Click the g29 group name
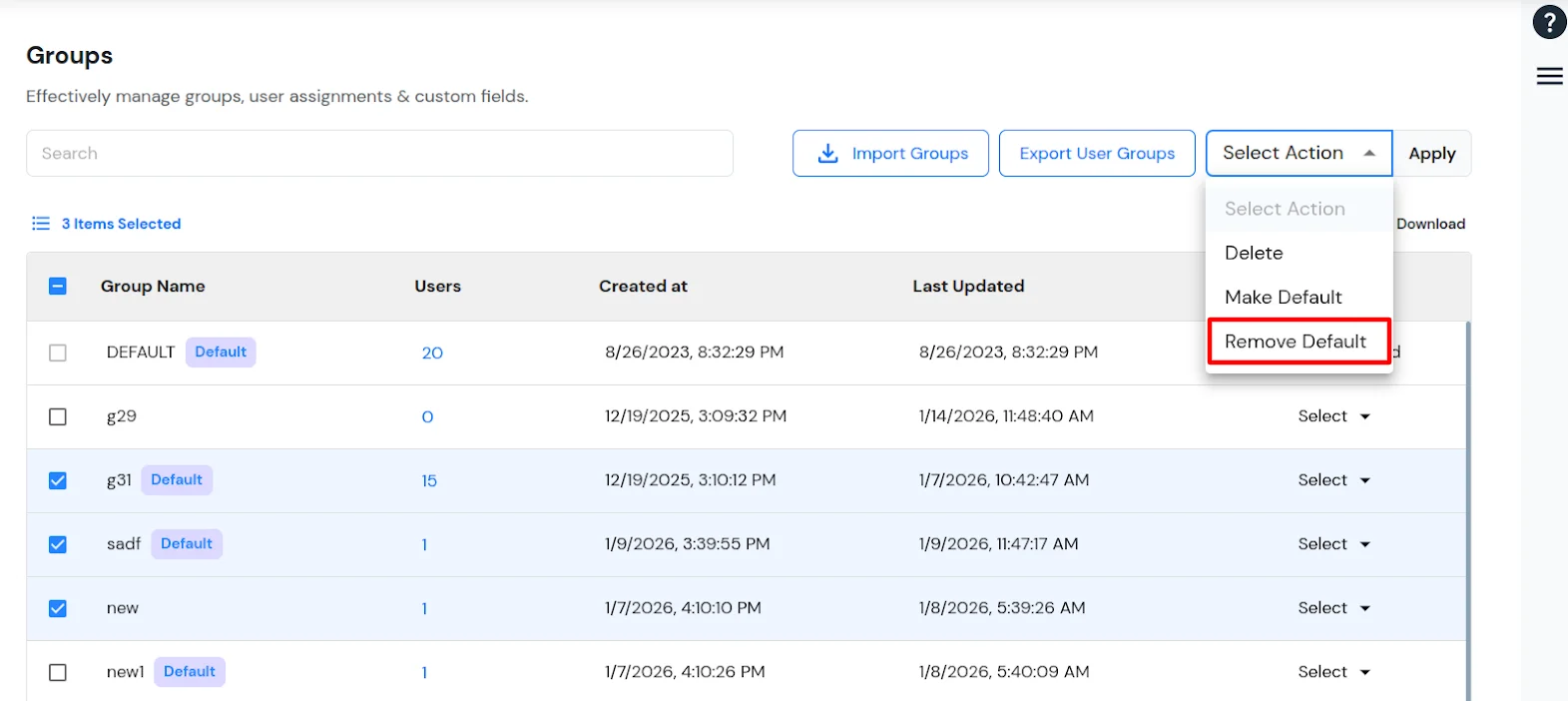 pos(122,416)
